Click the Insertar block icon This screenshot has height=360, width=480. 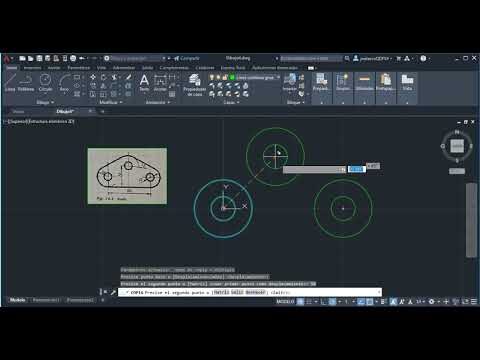click(290, 82)
